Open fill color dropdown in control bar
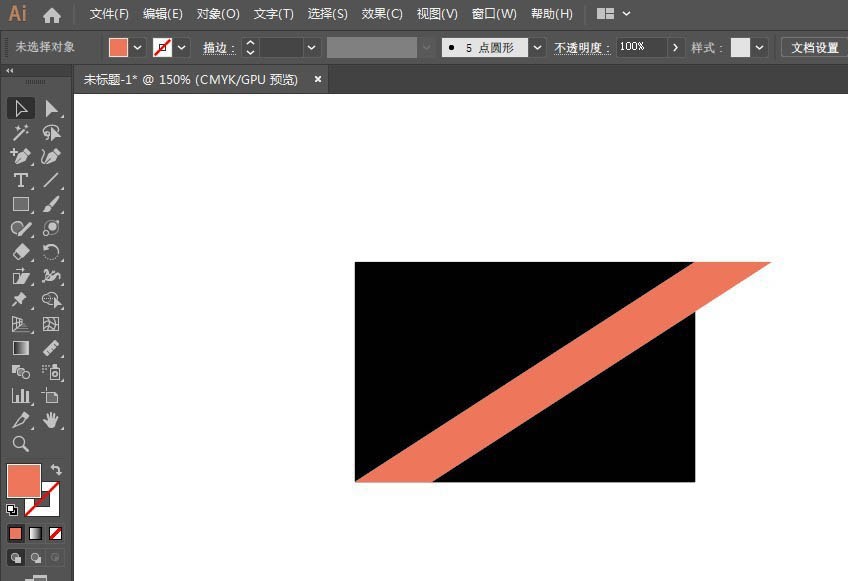Viewport: 848px width, 581px height. tap(137, 48)
